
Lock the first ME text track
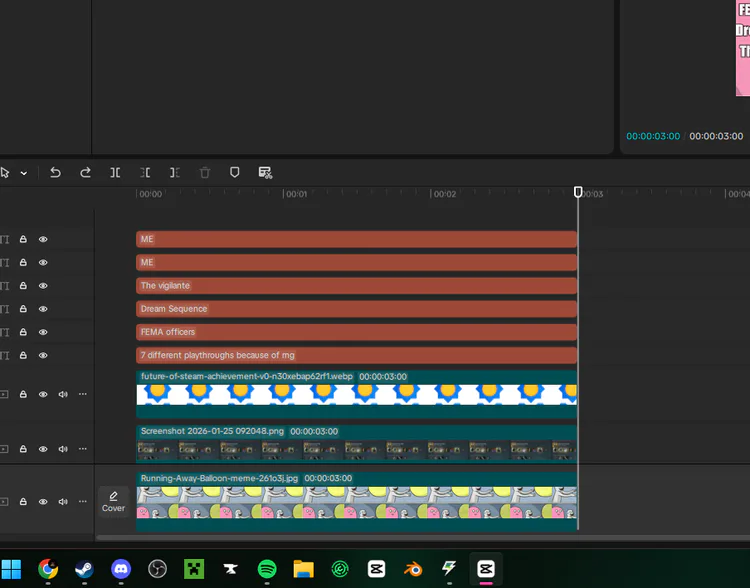[23, 239]
